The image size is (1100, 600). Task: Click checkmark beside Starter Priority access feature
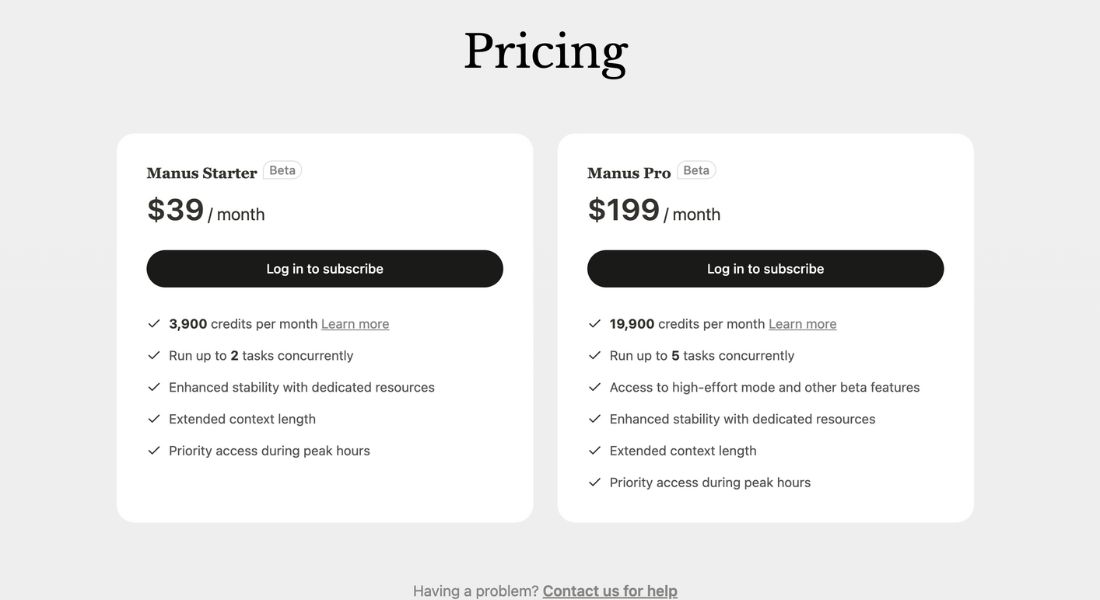154,450
